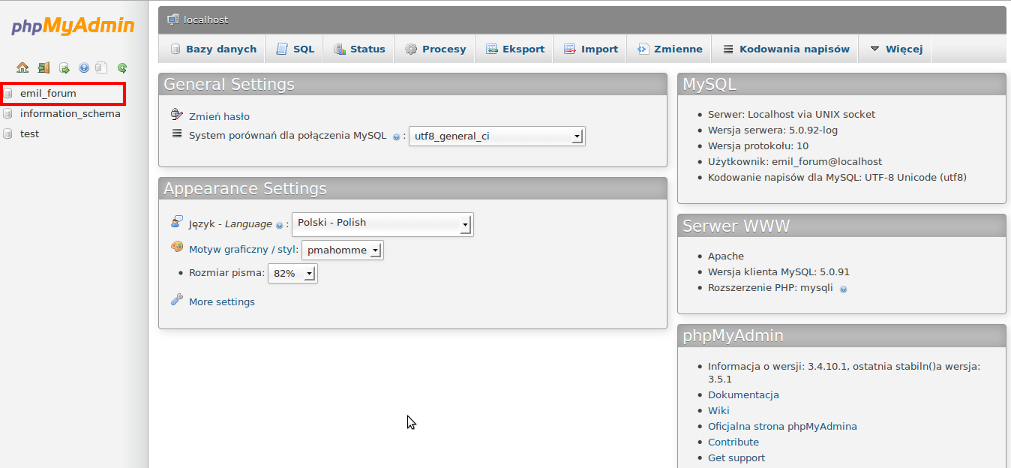Open the 82% font size dropdown

[293, 273]
